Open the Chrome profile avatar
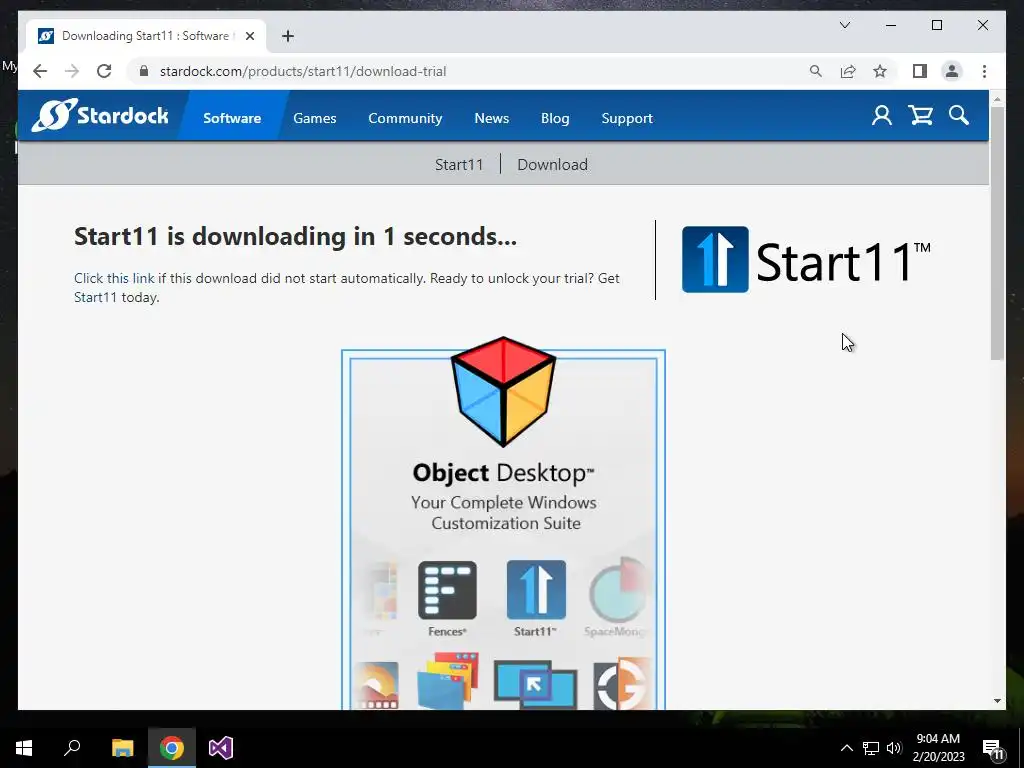 (952, 71)
